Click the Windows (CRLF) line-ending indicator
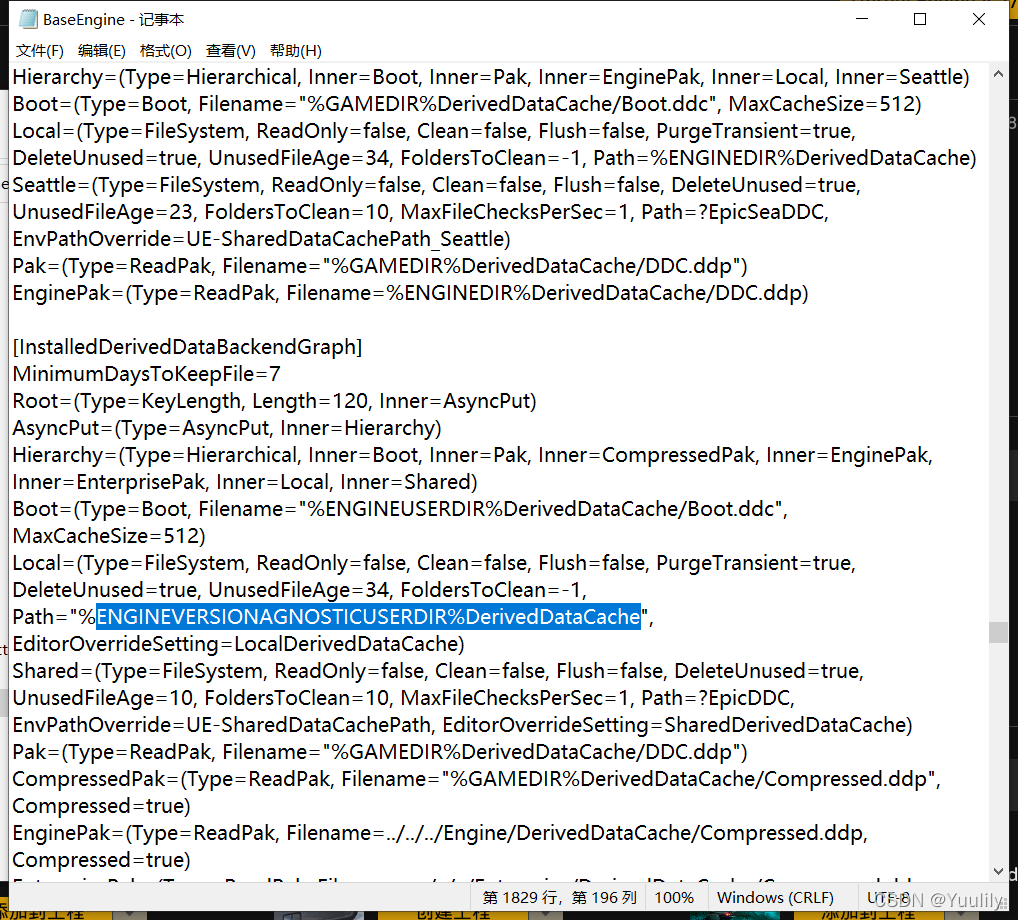 tap(776, 897)
